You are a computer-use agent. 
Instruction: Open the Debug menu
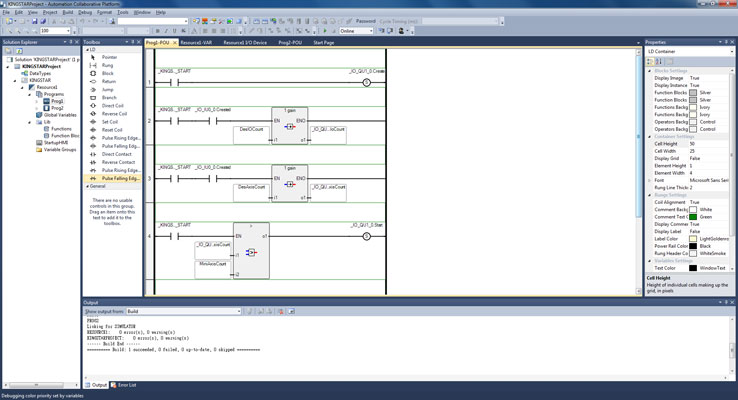pyautogui.click(x=85, y=12)
